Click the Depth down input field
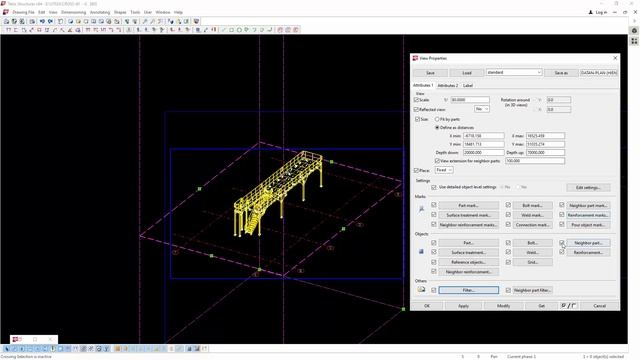The image size is (640, 360). pos(484,152)
